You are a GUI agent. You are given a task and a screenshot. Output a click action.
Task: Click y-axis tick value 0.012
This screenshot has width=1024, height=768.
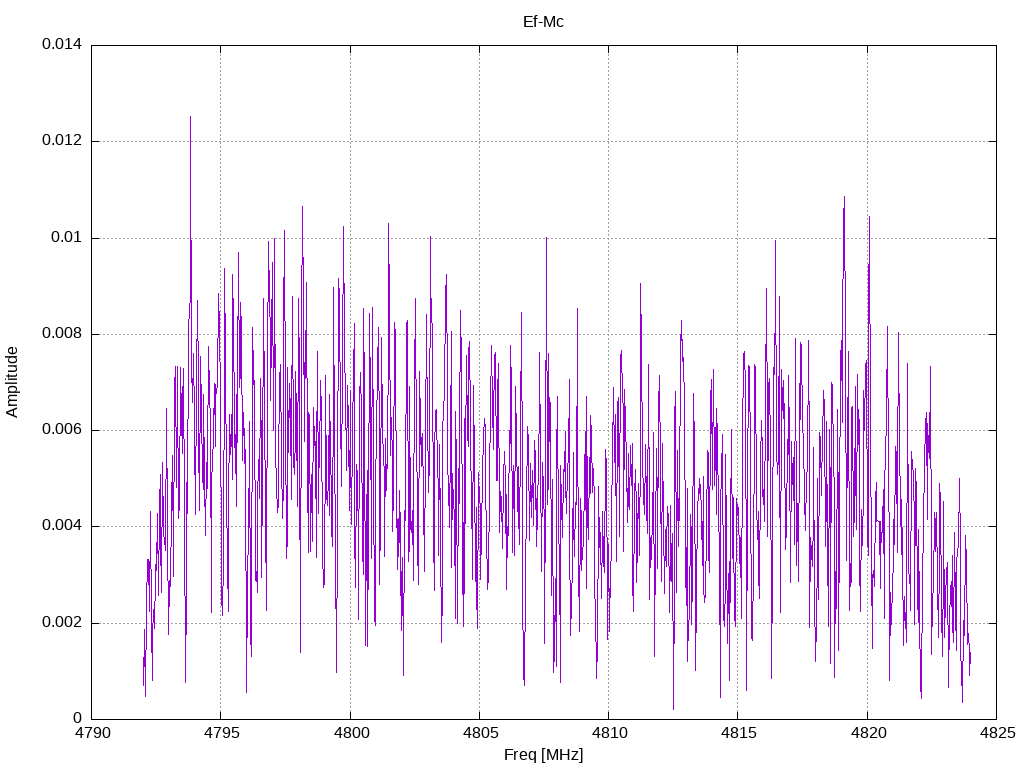[62, 140]
